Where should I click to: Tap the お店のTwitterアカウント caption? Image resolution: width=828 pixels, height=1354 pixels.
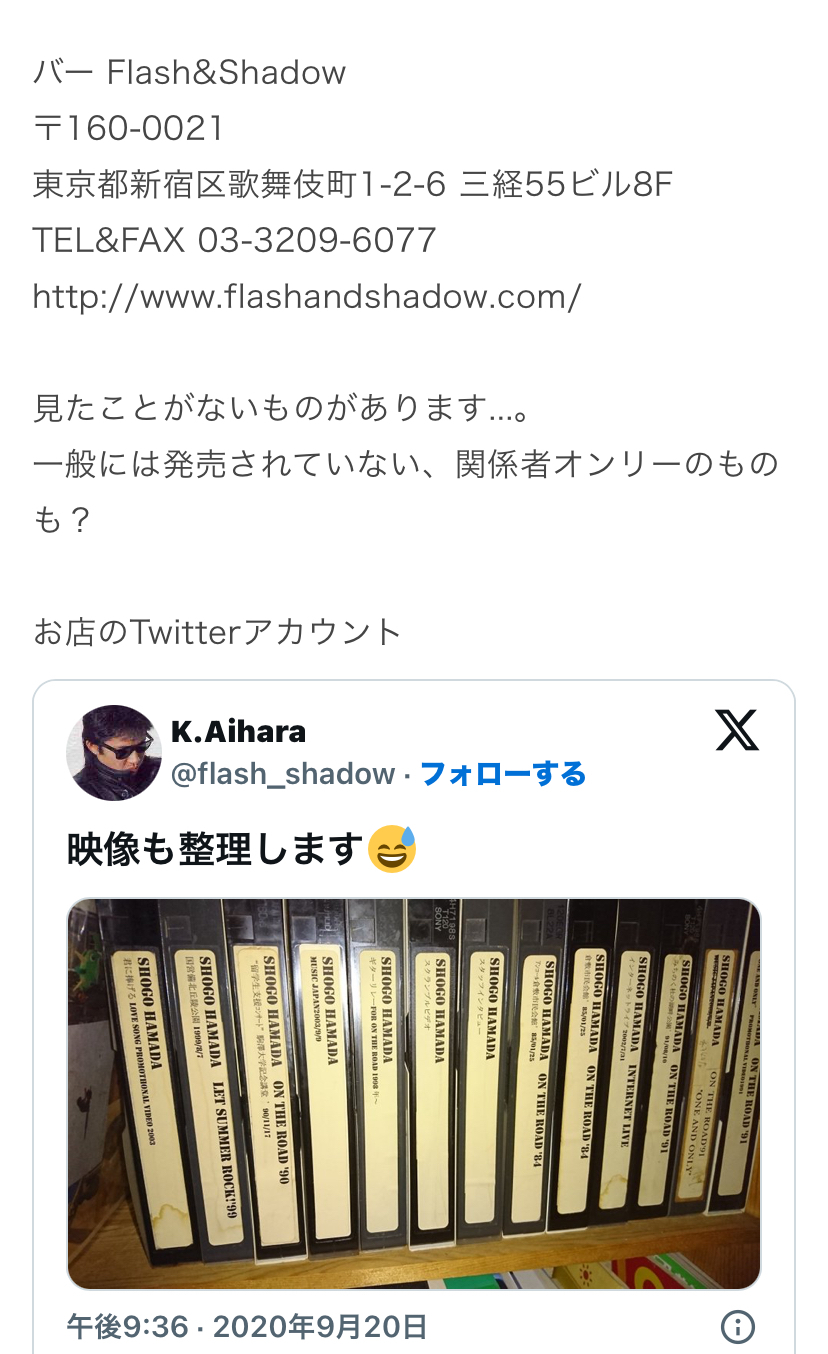218,632
